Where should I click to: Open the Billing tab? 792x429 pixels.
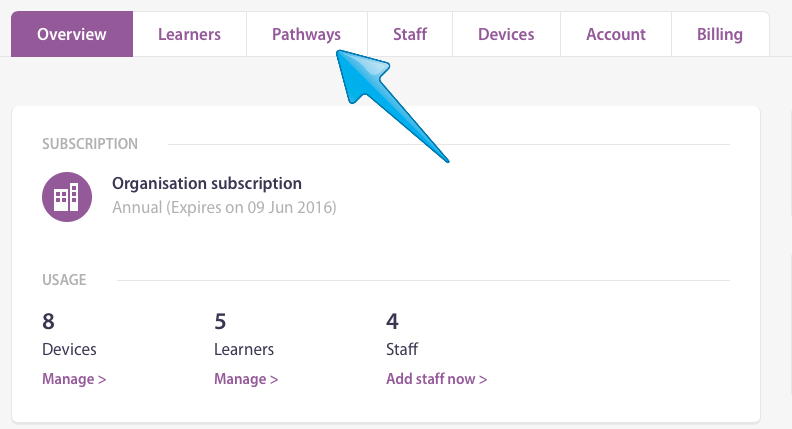click(x=720, y=35)
